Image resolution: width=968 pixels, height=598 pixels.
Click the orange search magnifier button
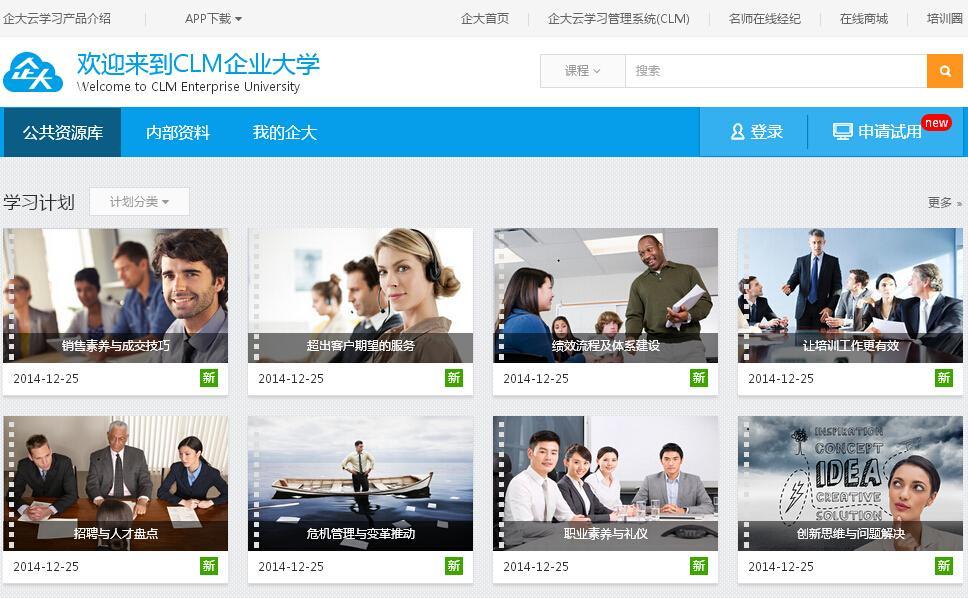click(x=945, y=71)
